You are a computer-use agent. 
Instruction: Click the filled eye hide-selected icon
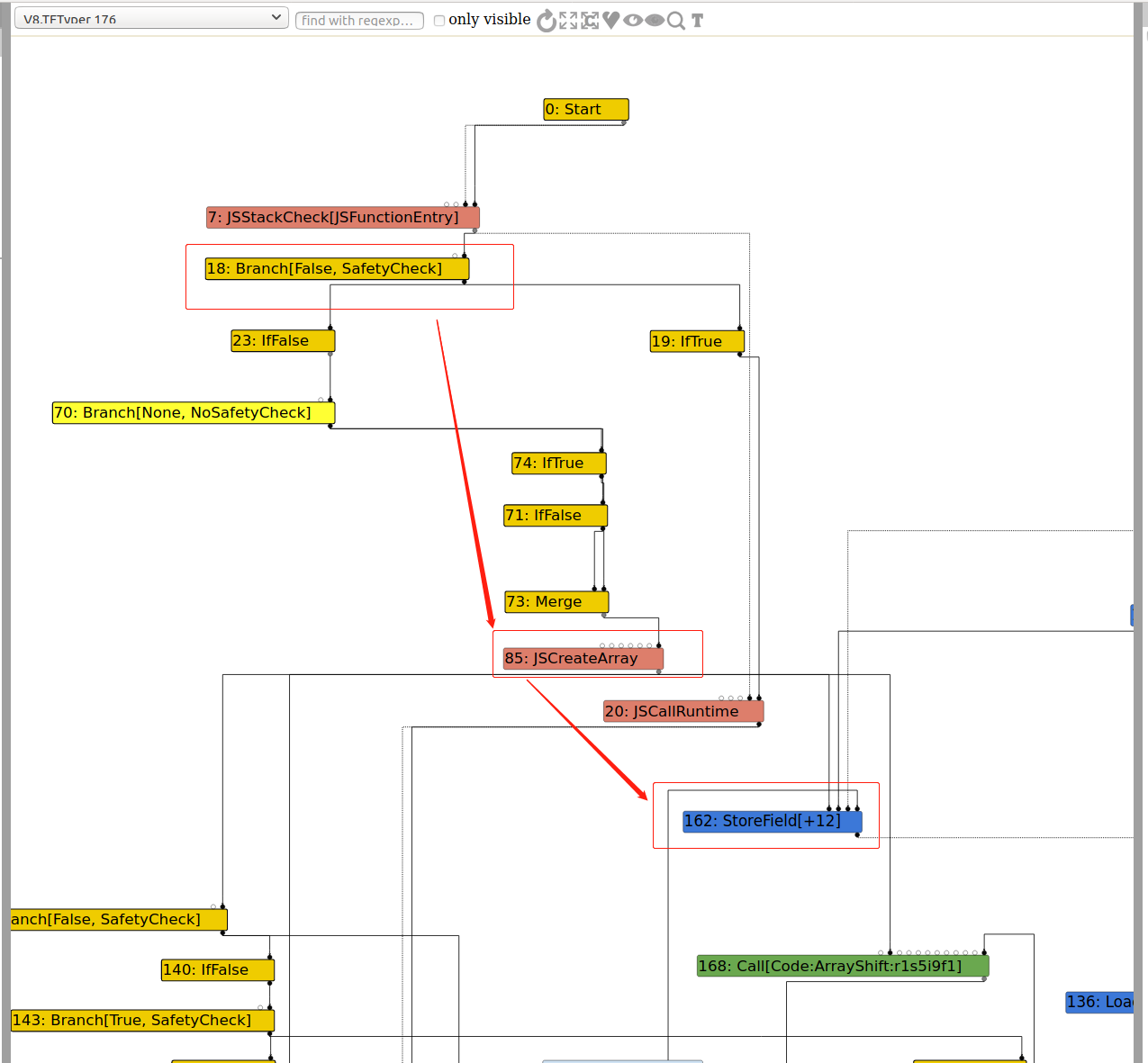click(655, 20)
